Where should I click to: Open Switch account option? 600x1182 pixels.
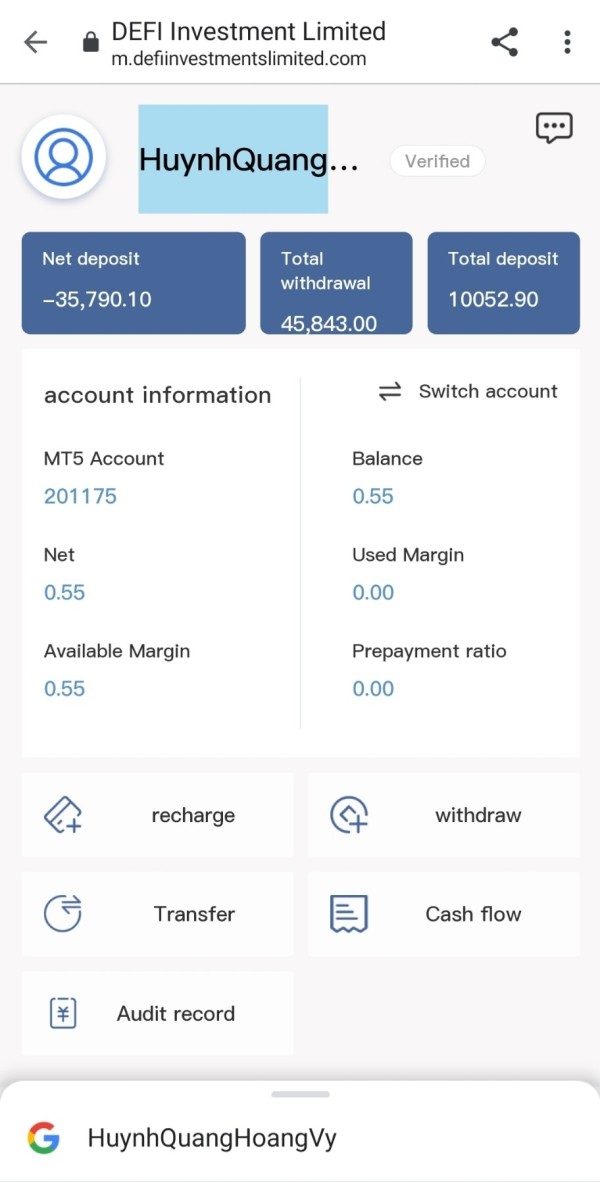coord(468,392)
